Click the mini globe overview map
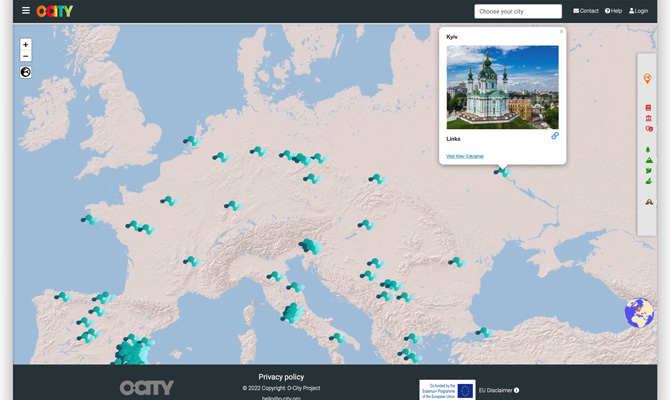The image size is (670, 400). pyautogui.click(x=639, y=313)
